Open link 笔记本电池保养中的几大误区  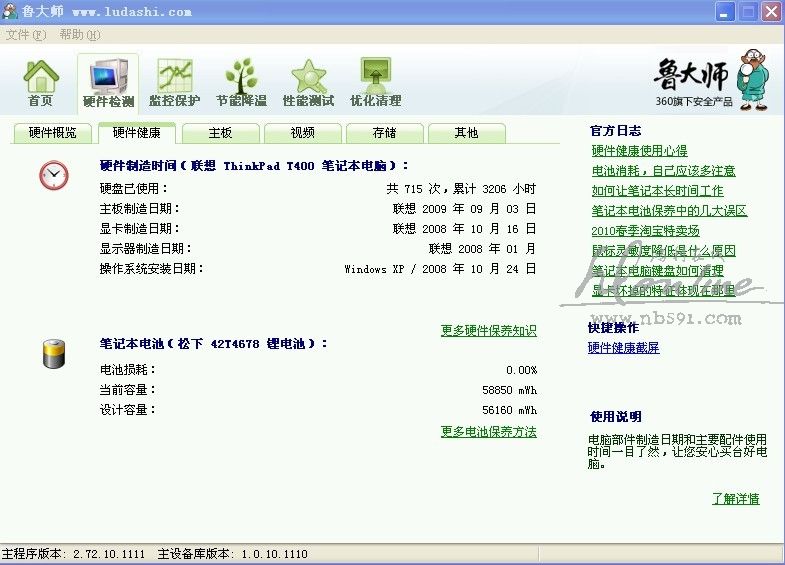669,211
